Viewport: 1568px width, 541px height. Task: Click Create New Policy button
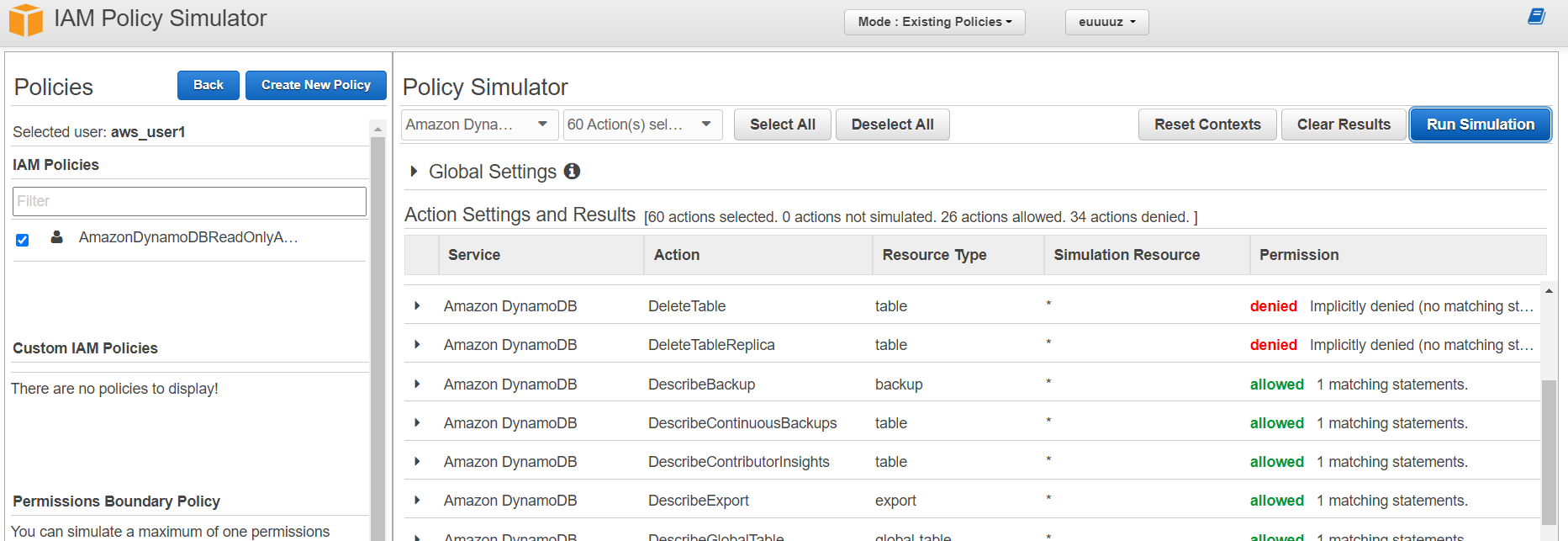(316, 85)
